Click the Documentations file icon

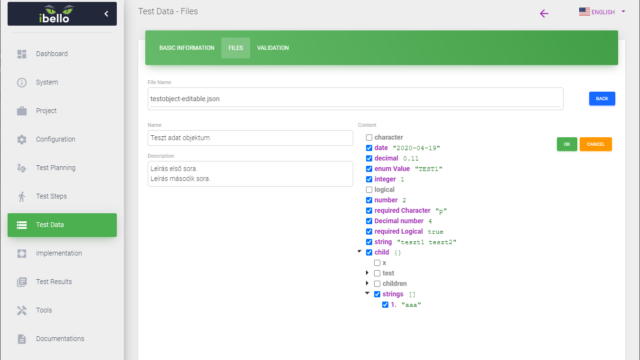[22, 339]
